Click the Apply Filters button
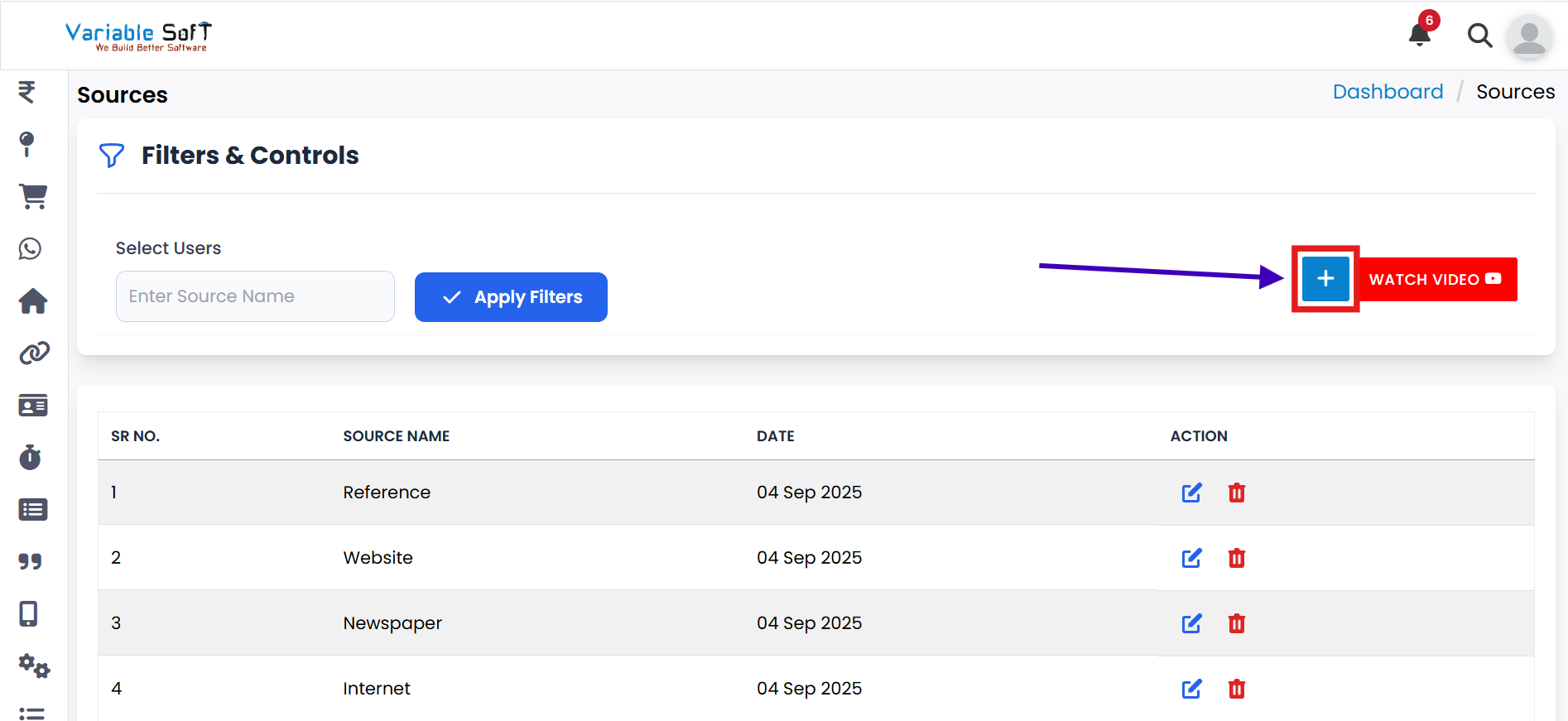 coord(511,297)
